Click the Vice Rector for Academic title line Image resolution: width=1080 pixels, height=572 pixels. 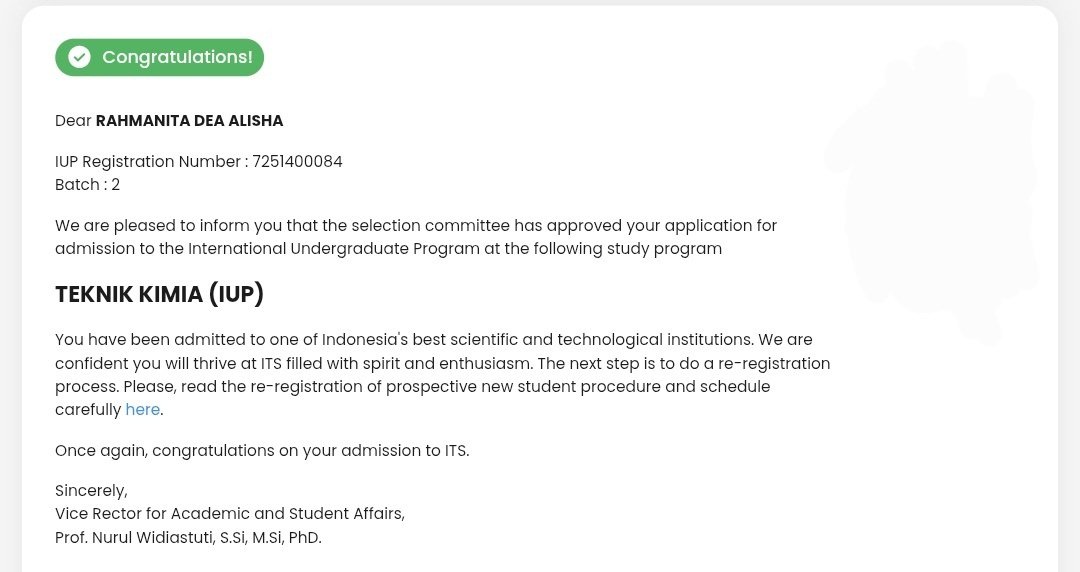[230, 513]
